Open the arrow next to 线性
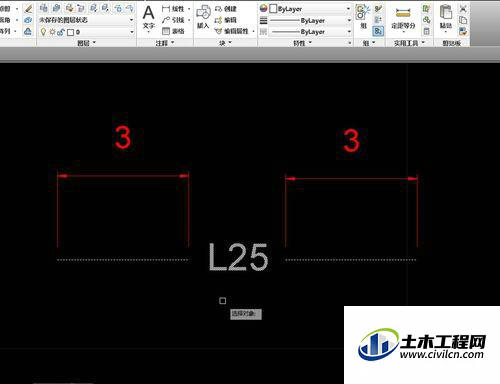The image size is (500, 384). tap(189, 9)
